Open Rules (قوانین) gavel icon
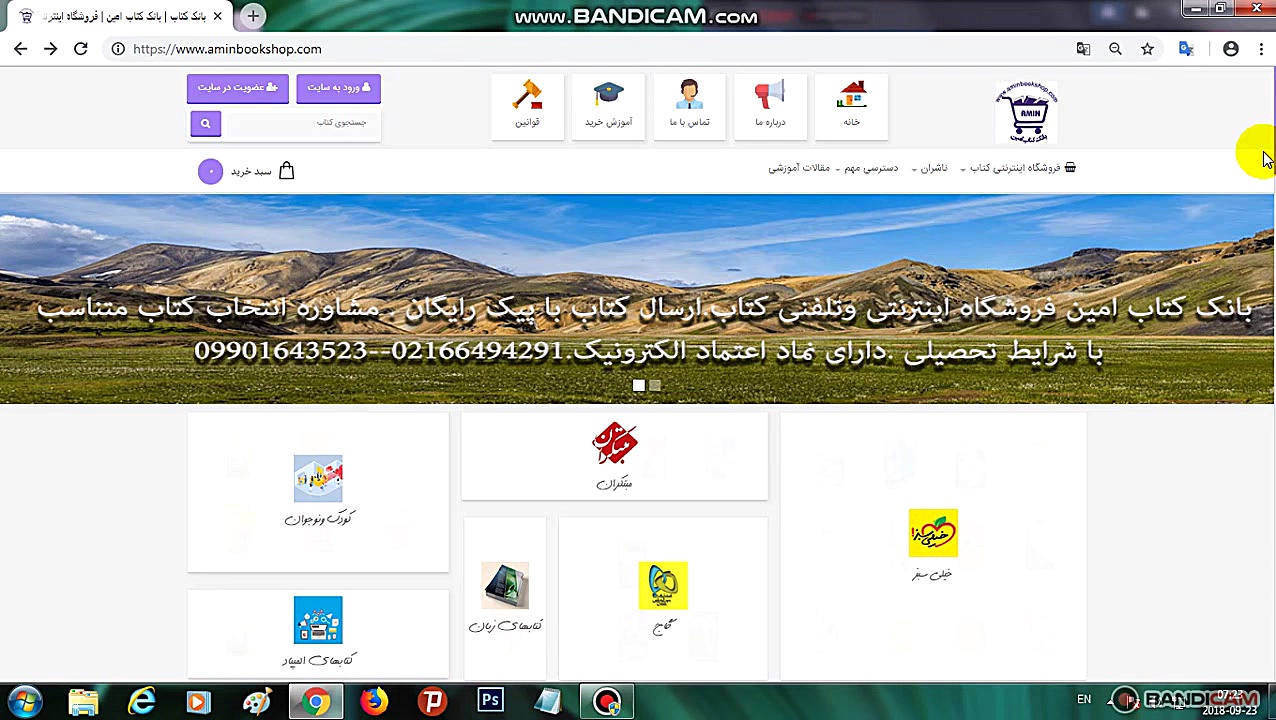The image size is (1276, 720). (x=527, y=95)
